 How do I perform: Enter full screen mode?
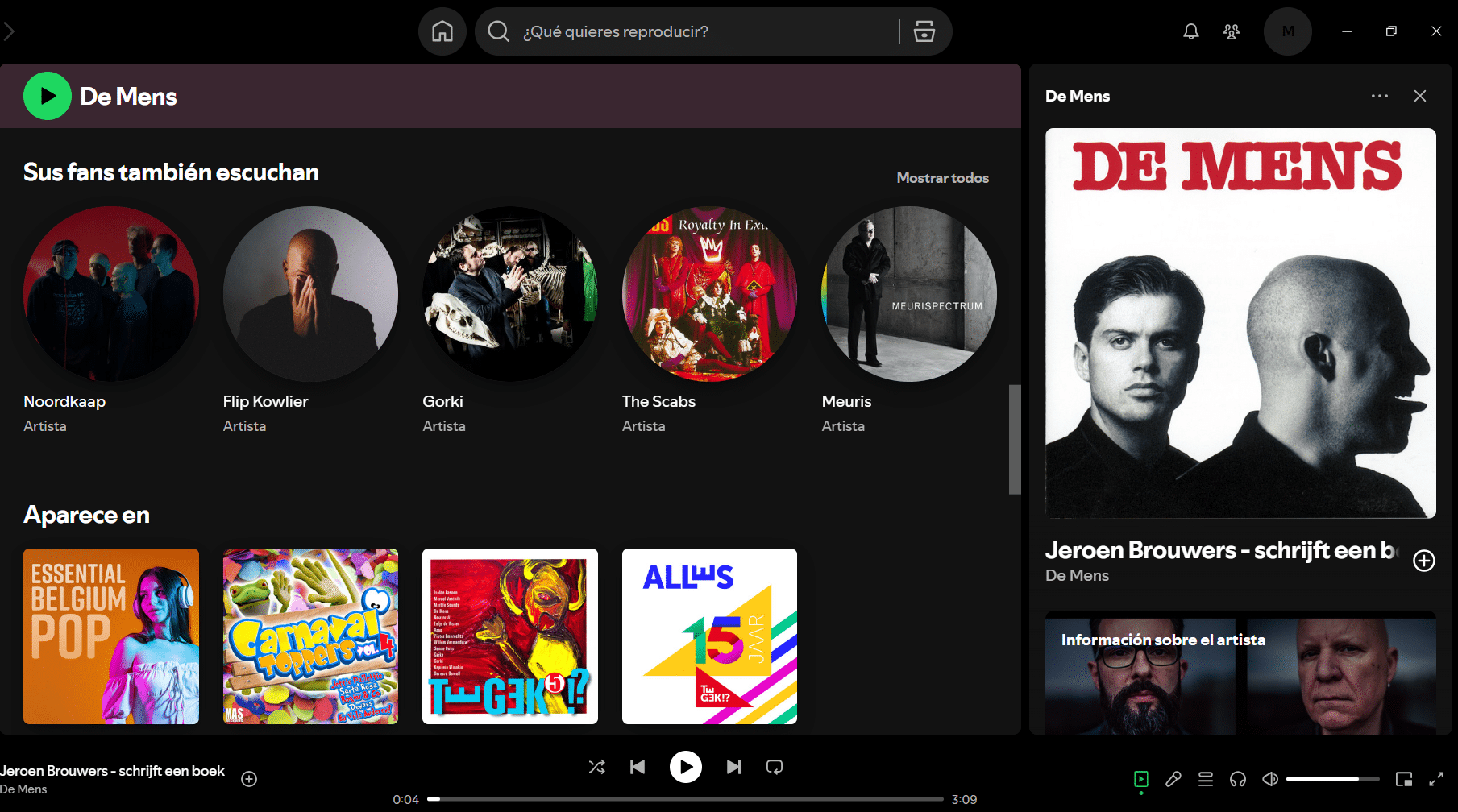pyautogui.click(x=1436, y=779)
